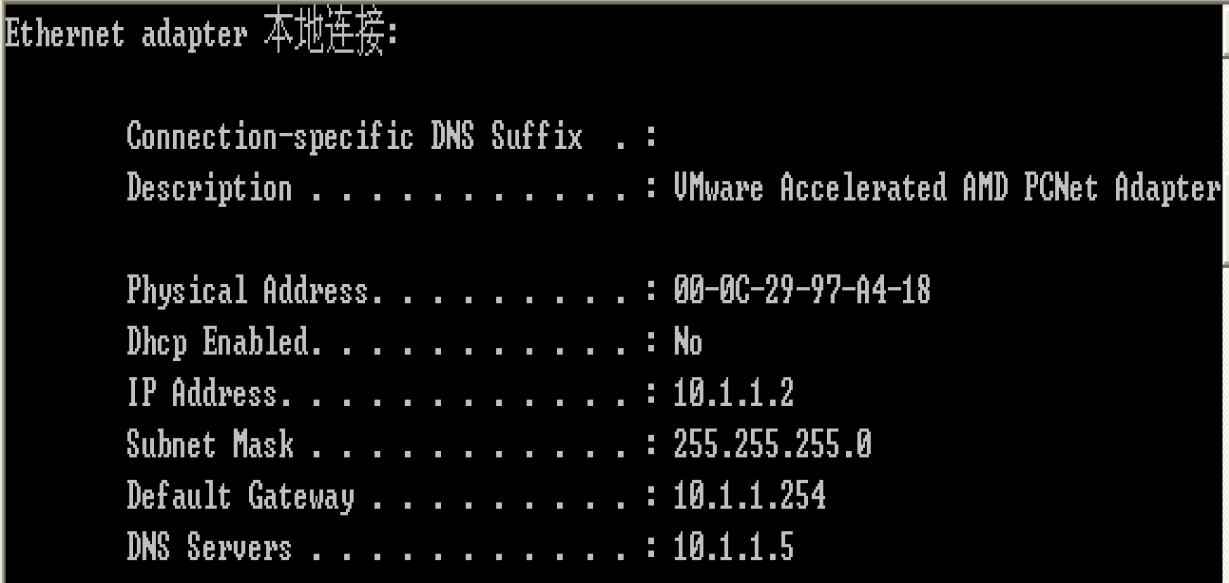Screen dimensions: 1229x583
Task: Click the Connection-specific DNS Suffix label
Action: (354, 136)
